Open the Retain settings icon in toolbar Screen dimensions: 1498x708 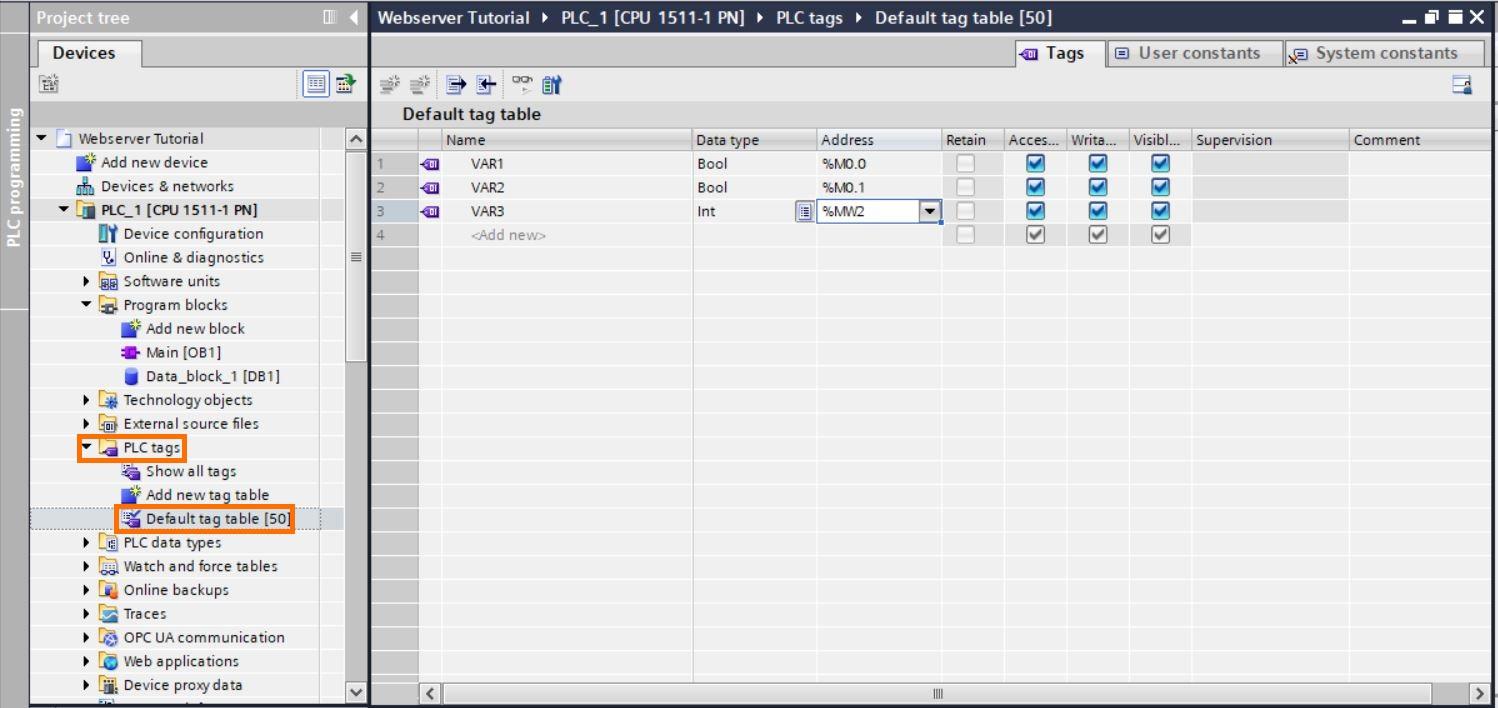click(549, 84)
